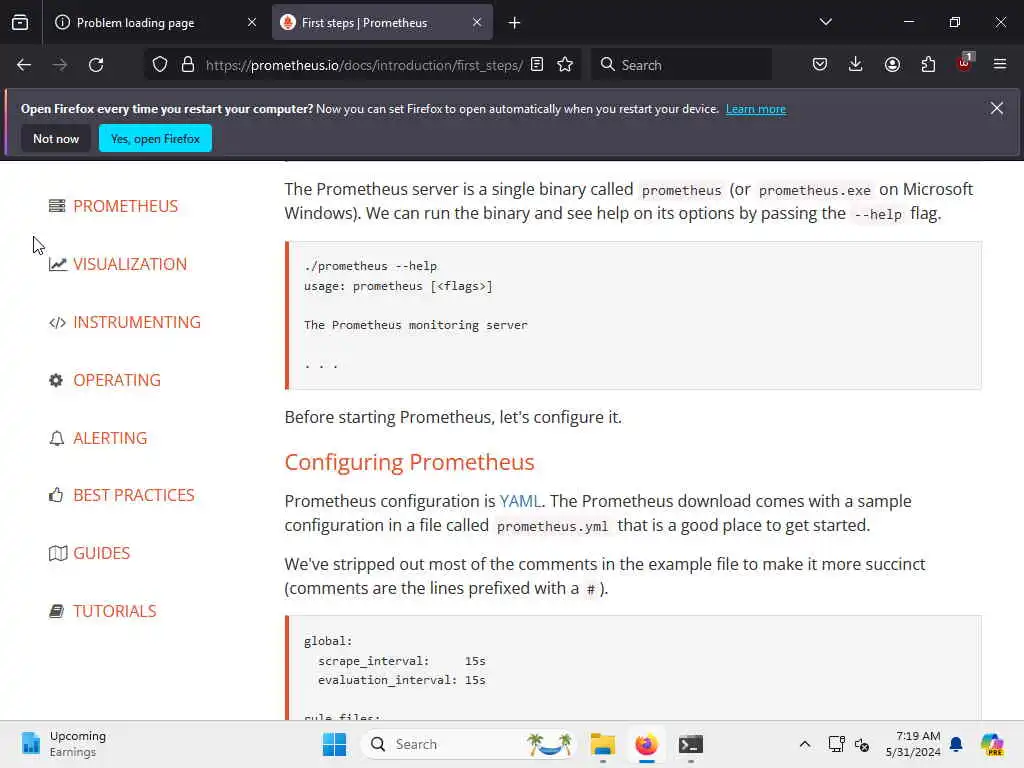Viewport: 1024px width, 768px height.
Task: Click the taskbar Search box
Action: [x=469, y=744]
